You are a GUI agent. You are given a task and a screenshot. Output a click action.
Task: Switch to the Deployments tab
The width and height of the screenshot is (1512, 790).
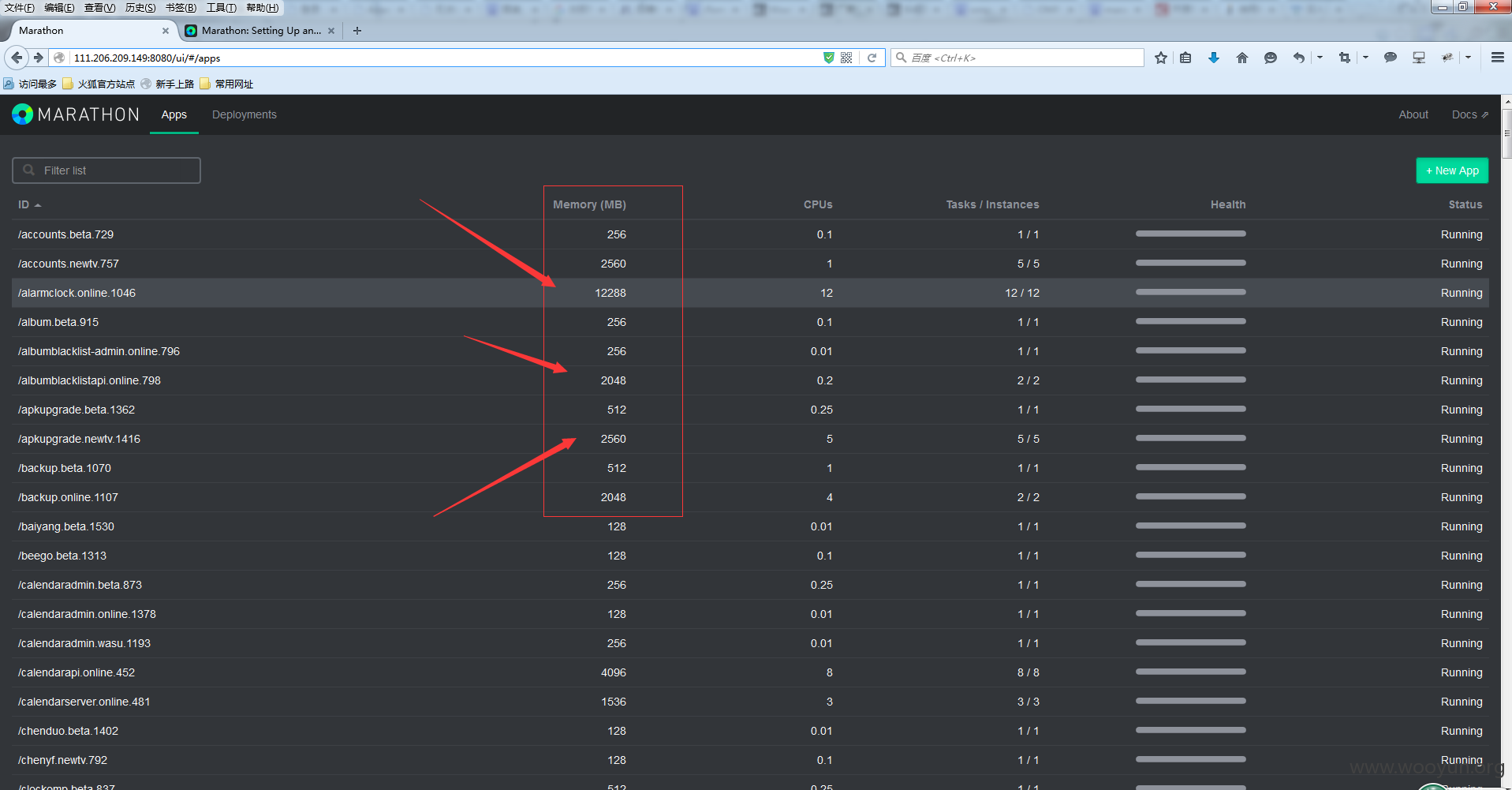[245, 114]
